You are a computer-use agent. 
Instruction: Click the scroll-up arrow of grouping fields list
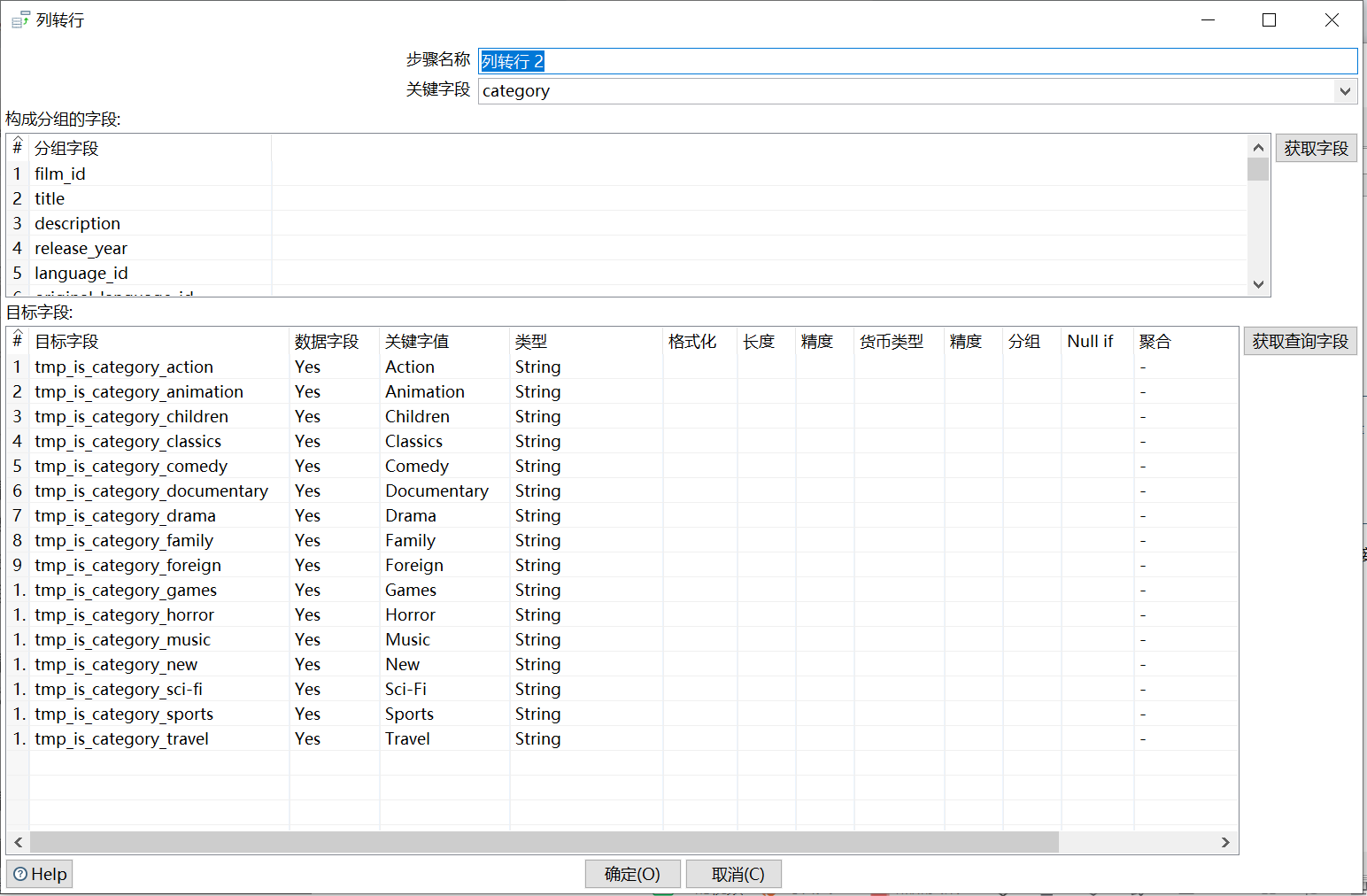(1258, 147)
